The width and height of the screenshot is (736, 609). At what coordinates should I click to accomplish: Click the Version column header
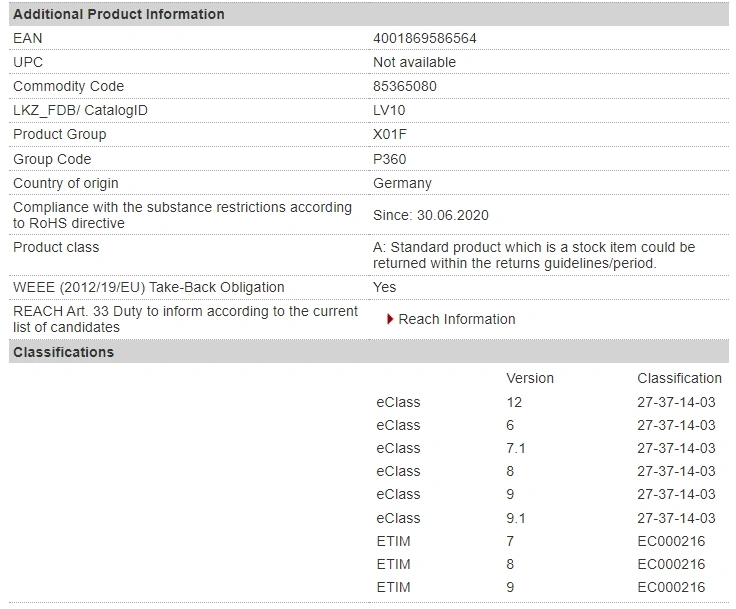pos(530,378)
